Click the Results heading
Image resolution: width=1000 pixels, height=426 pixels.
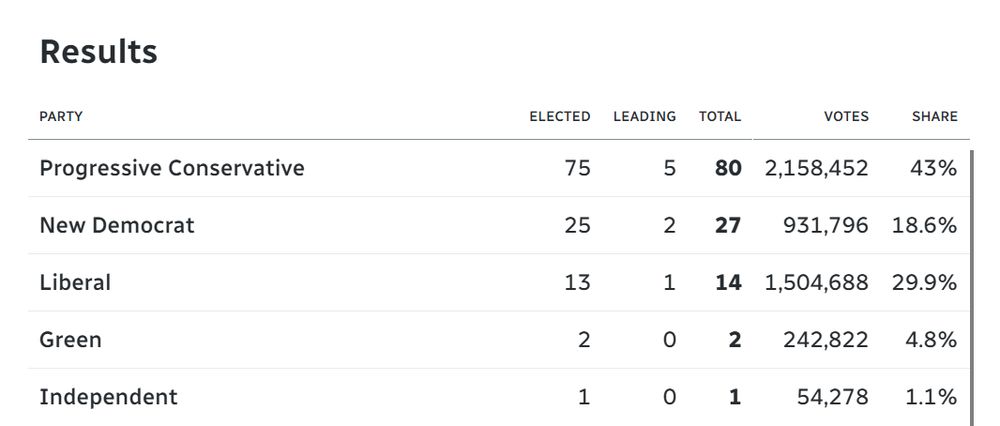[98, 52]
